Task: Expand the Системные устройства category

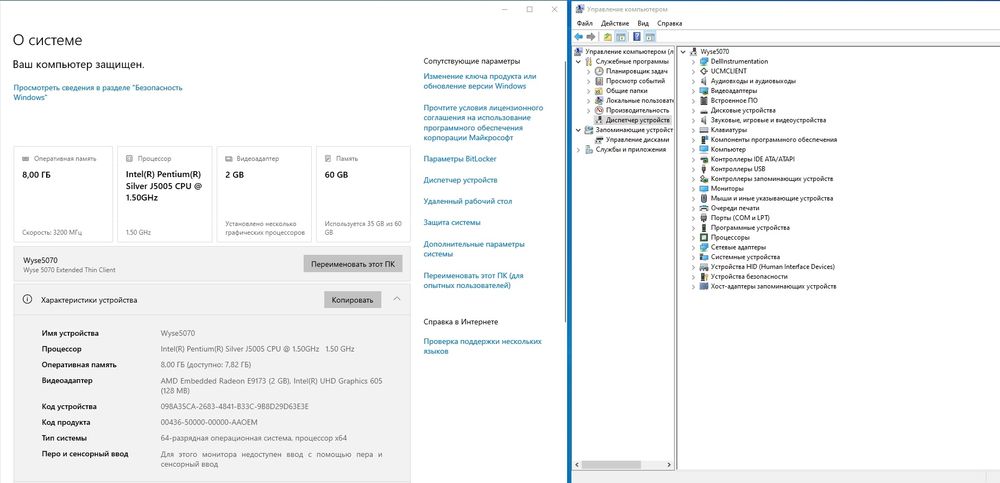Action: coord(693,257)
